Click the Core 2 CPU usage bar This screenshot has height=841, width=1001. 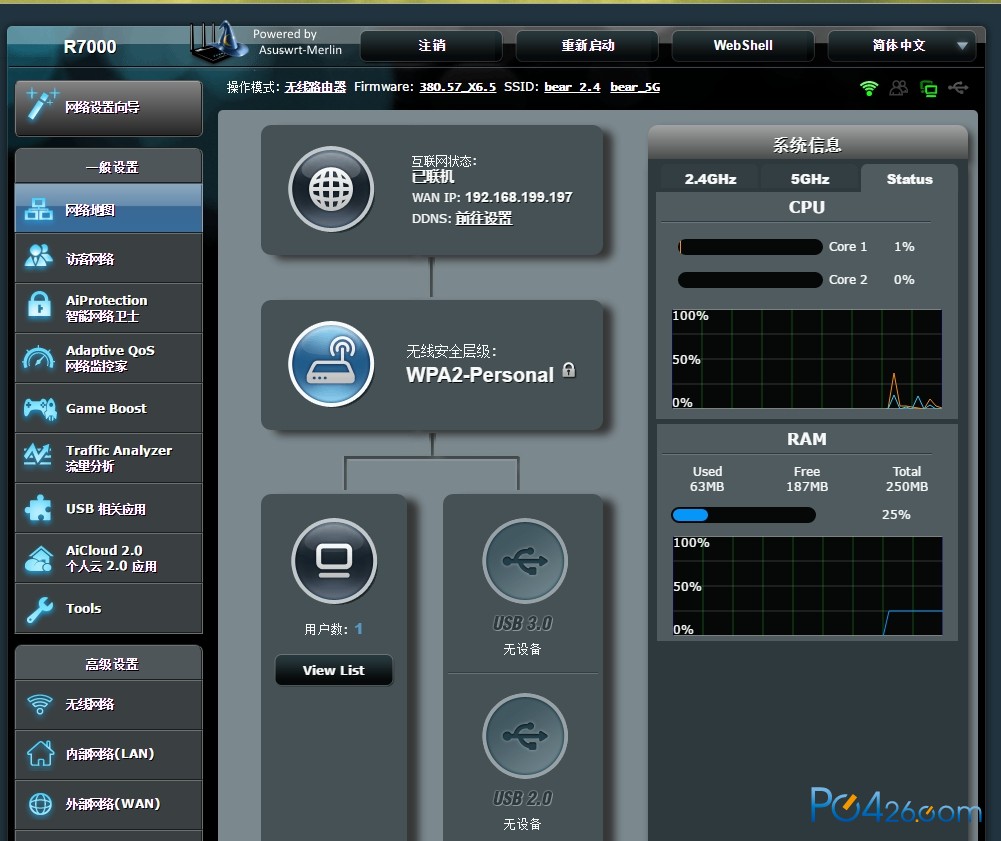[x=750, y=280]
